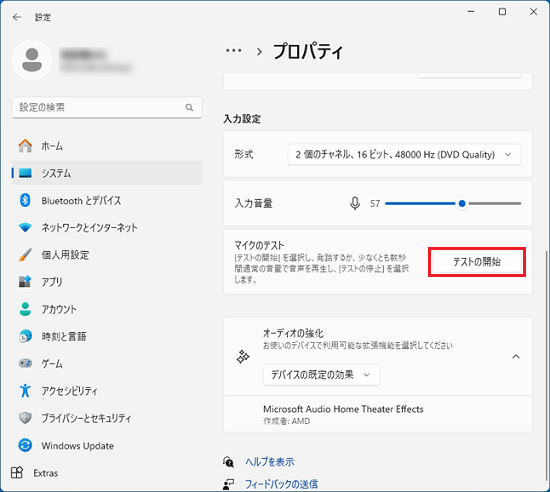Click the Extras icon in the sidebar

click(x=17, y=473)
